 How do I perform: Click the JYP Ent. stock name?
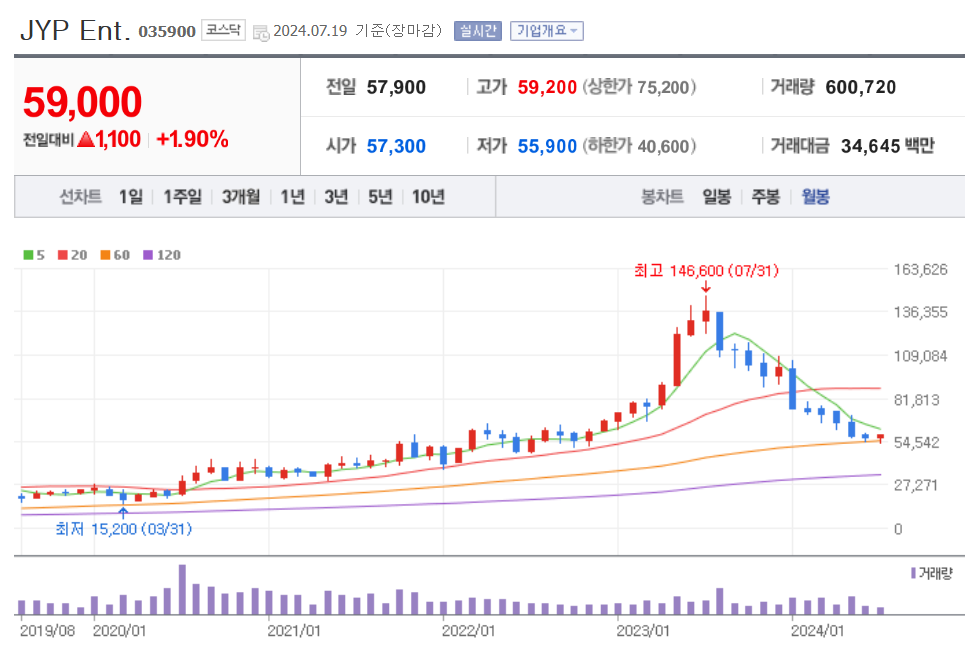pos(75,31)
